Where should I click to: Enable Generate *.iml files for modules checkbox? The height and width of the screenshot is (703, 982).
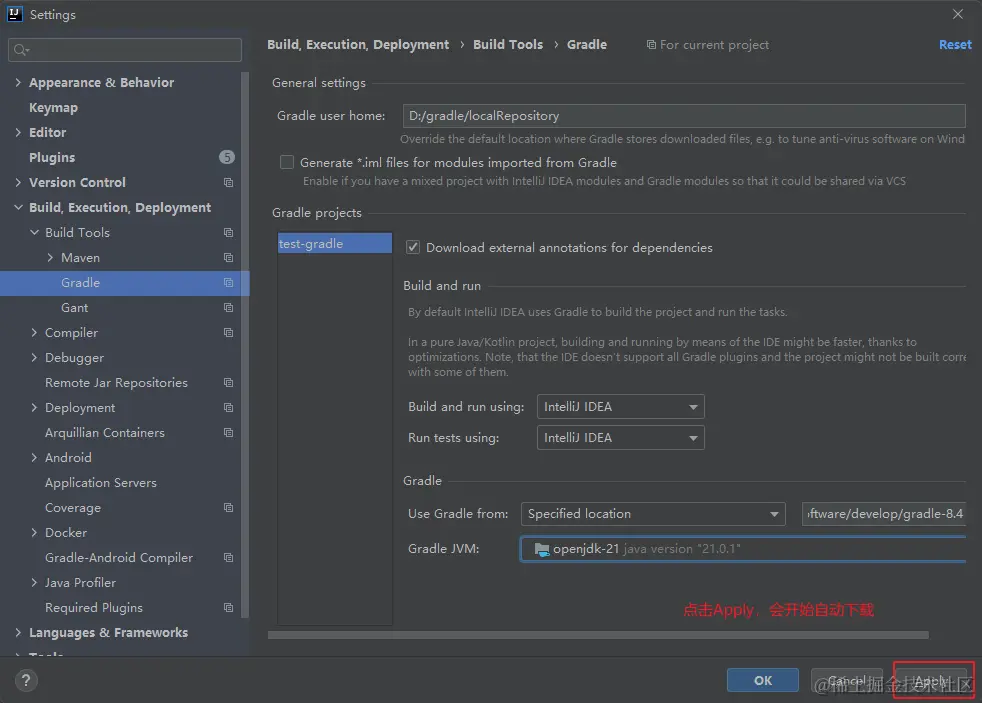click(287, 163)
